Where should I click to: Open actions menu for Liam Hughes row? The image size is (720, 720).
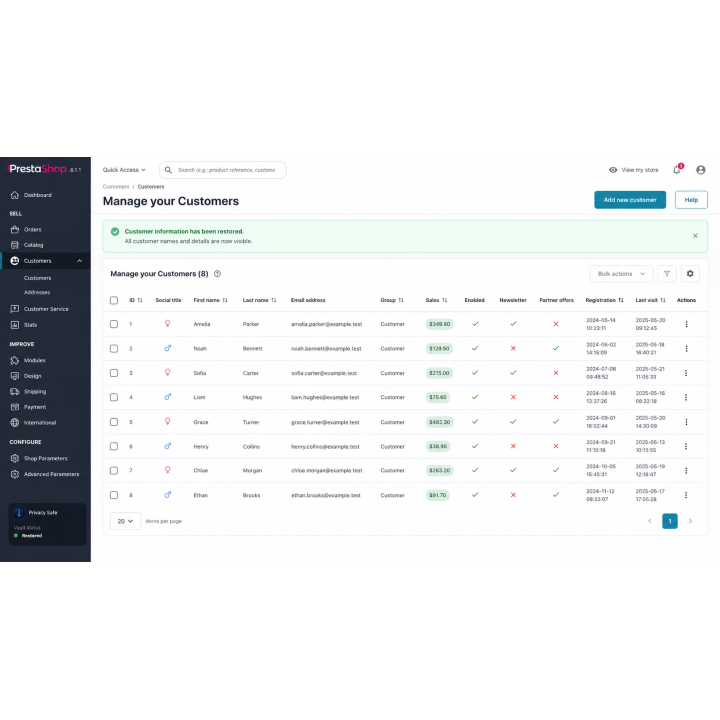tap(686, 397)
